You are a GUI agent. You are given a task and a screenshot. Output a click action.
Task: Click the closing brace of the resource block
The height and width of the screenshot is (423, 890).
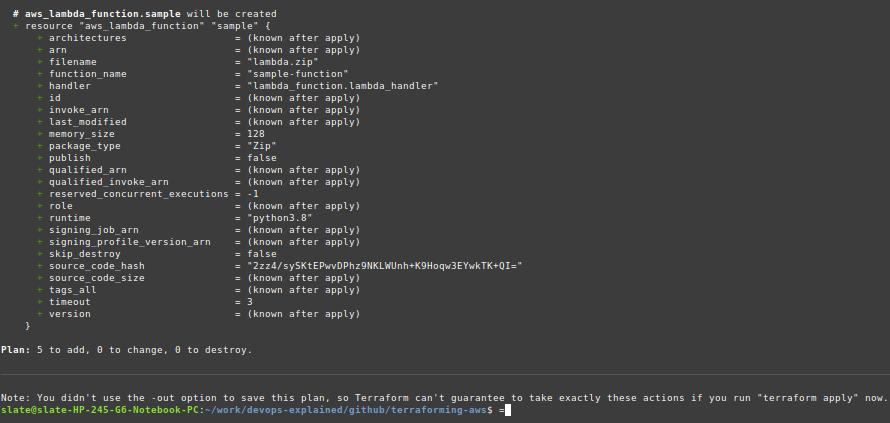click(x=28, y=326)
